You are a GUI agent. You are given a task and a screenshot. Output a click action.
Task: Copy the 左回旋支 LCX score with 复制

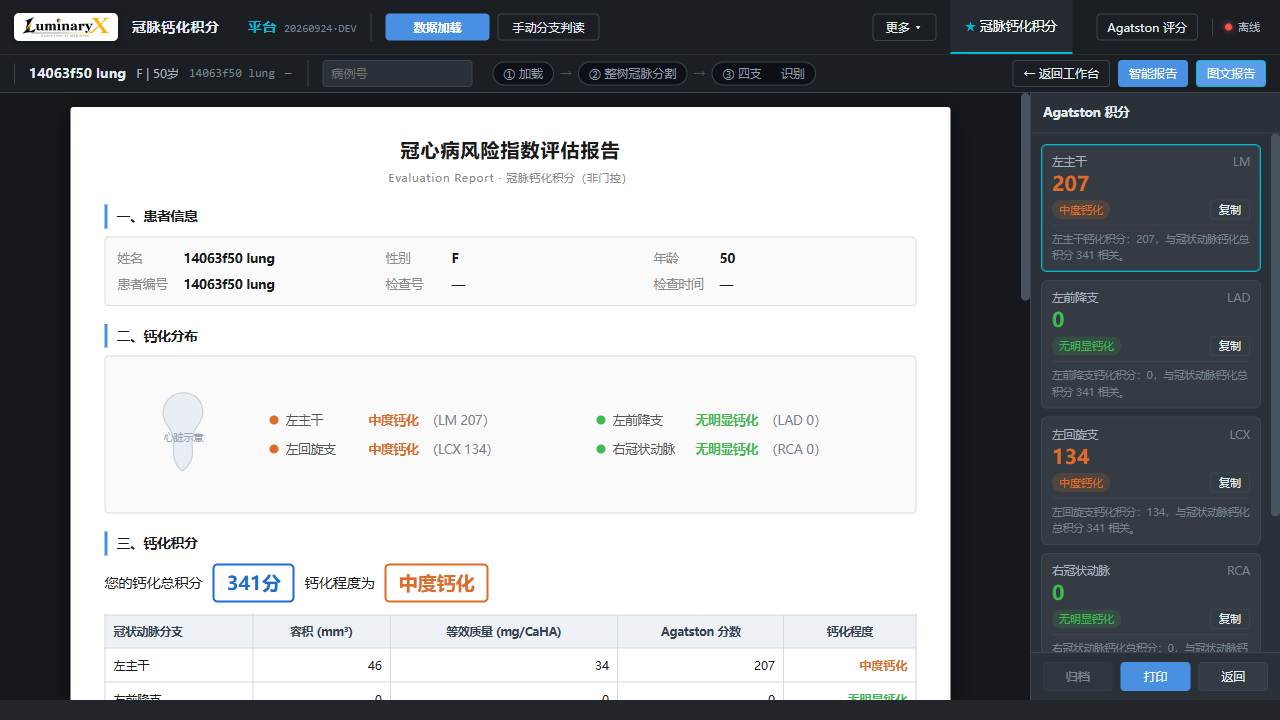tap(1229, 483)
